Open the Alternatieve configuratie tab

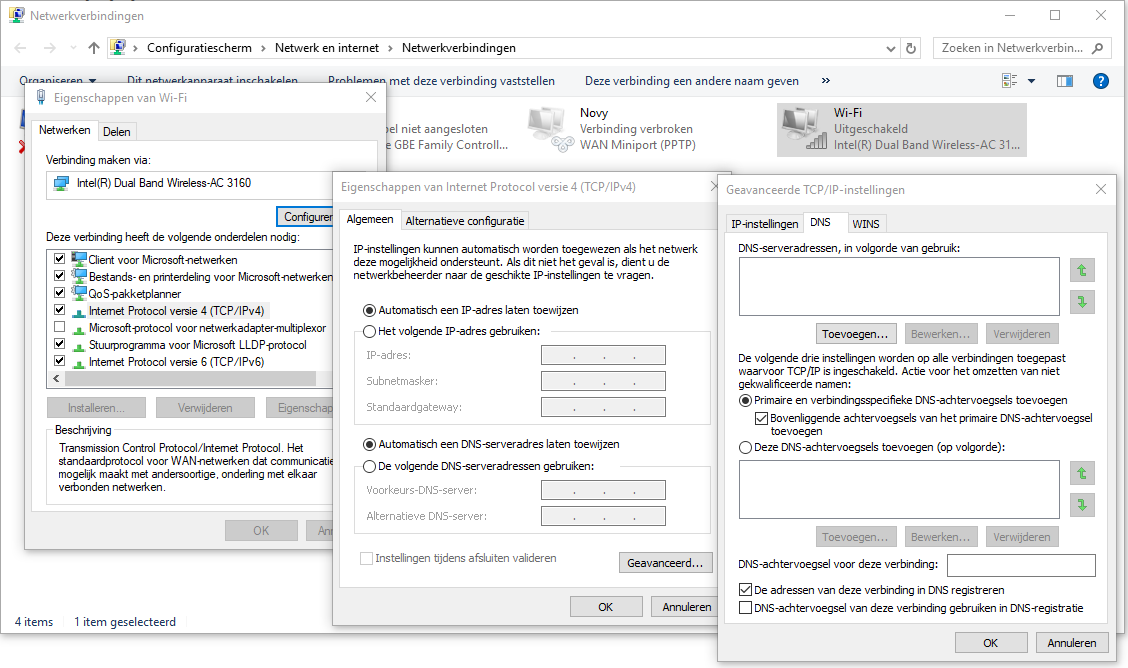[465, 221]
